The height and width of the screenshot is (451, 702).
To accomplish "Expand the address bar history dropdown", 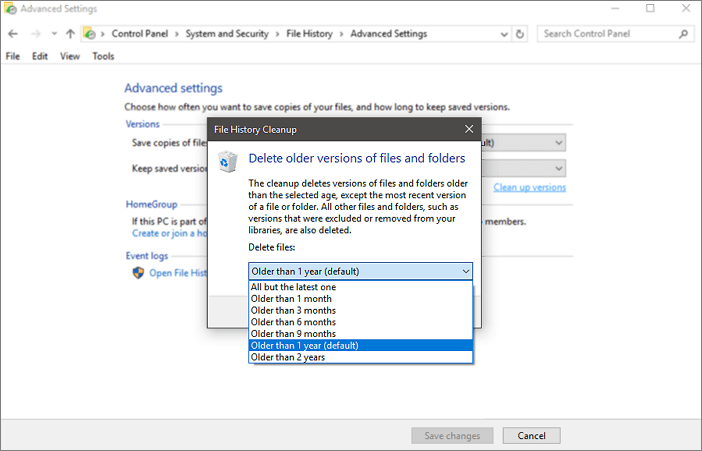I will (x=503, y=34).
